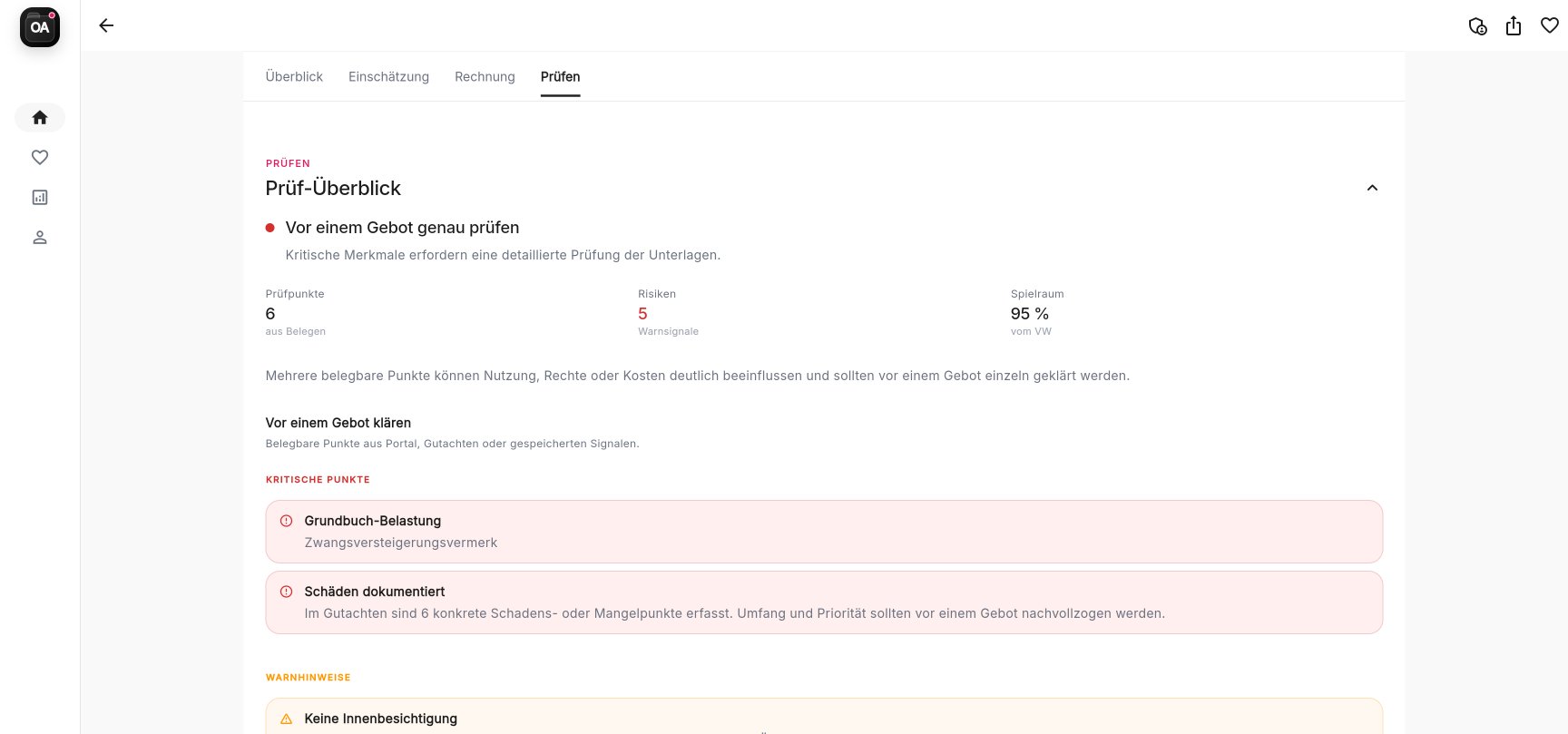
Task: Switch to the Überblick tab
Action: point(294,77)
